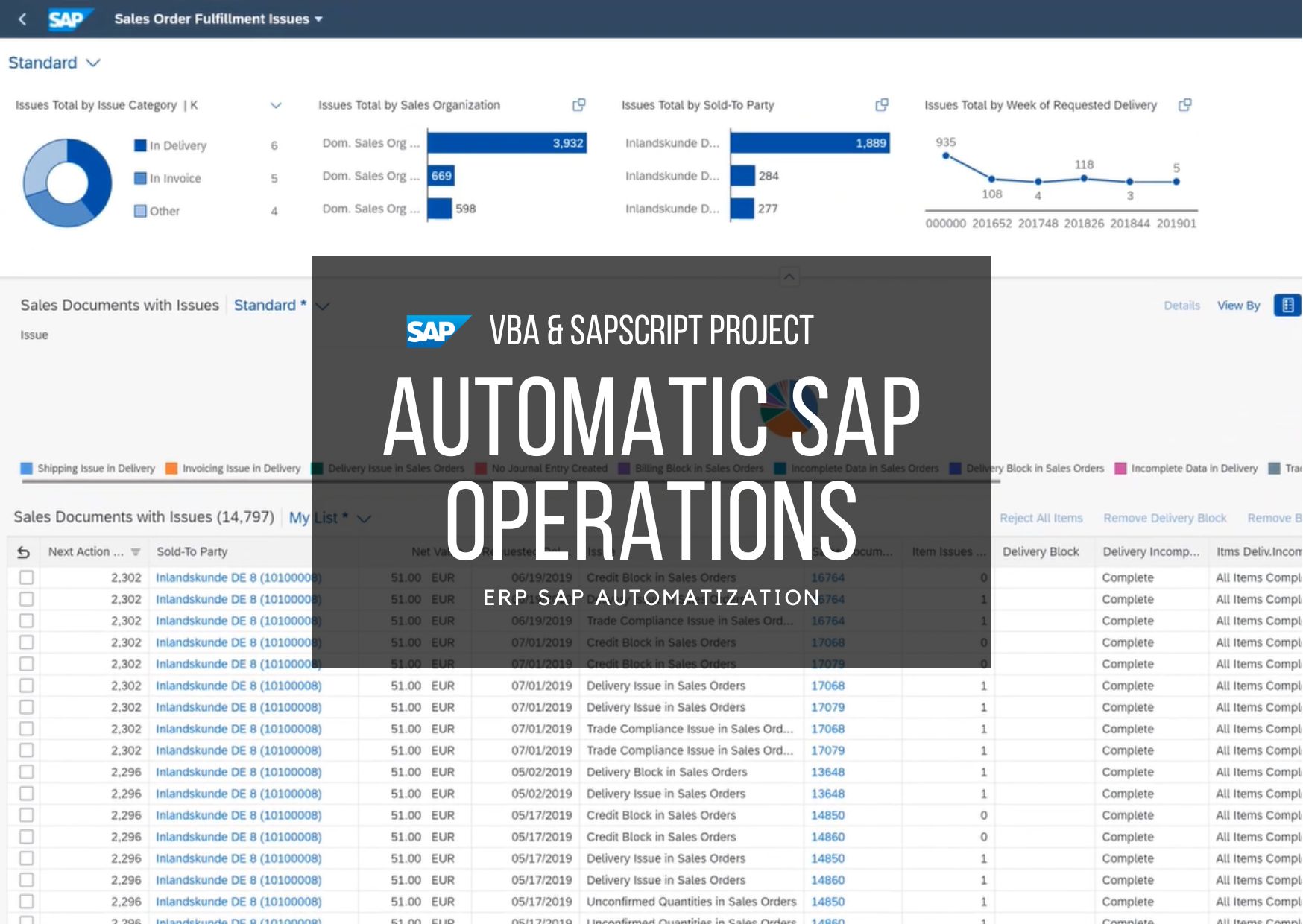Check row for document 17068 Delivery Issue
Image resolution: width=1303 pixels, height=924 pixels.
coord(26,686)
